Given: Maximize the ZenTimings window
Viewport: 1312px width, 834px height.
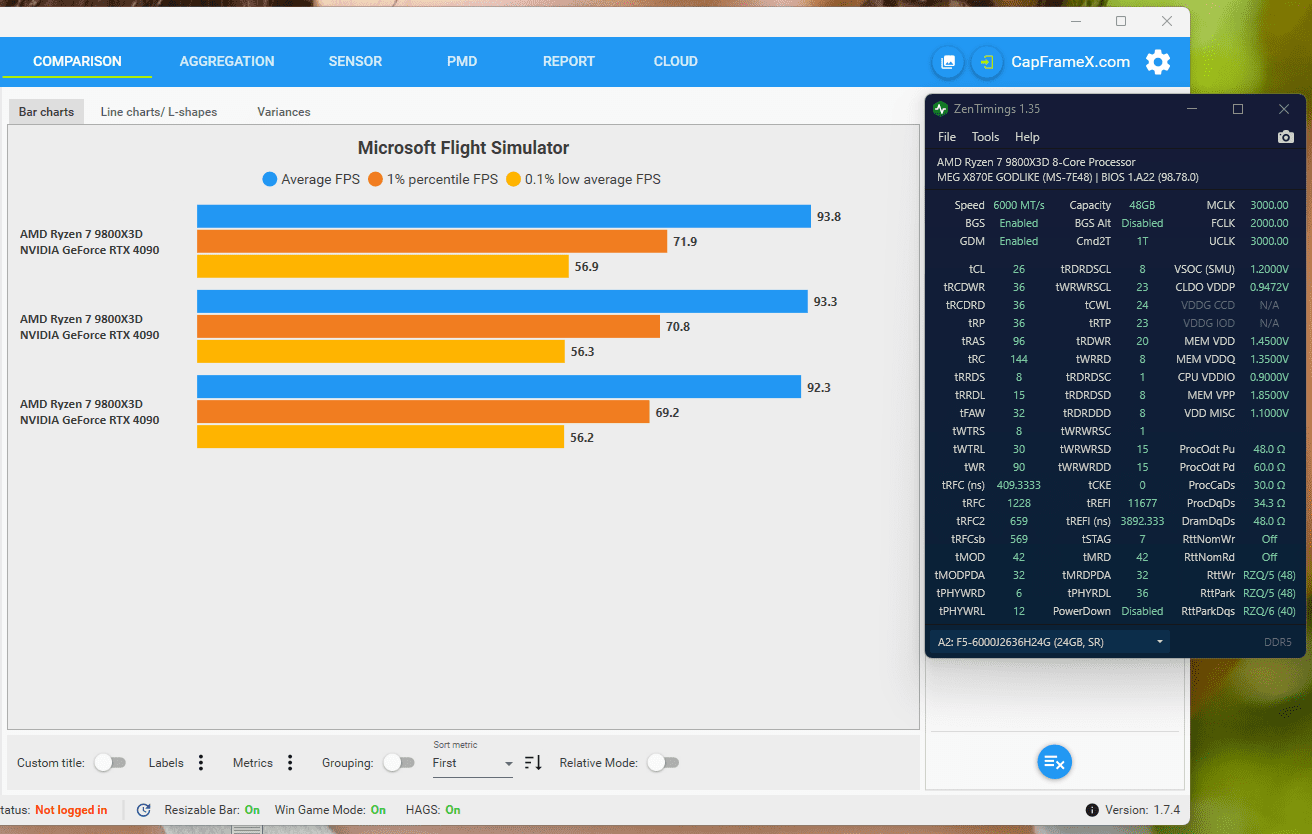Looking at the screenshot, I should point(1238,109).
